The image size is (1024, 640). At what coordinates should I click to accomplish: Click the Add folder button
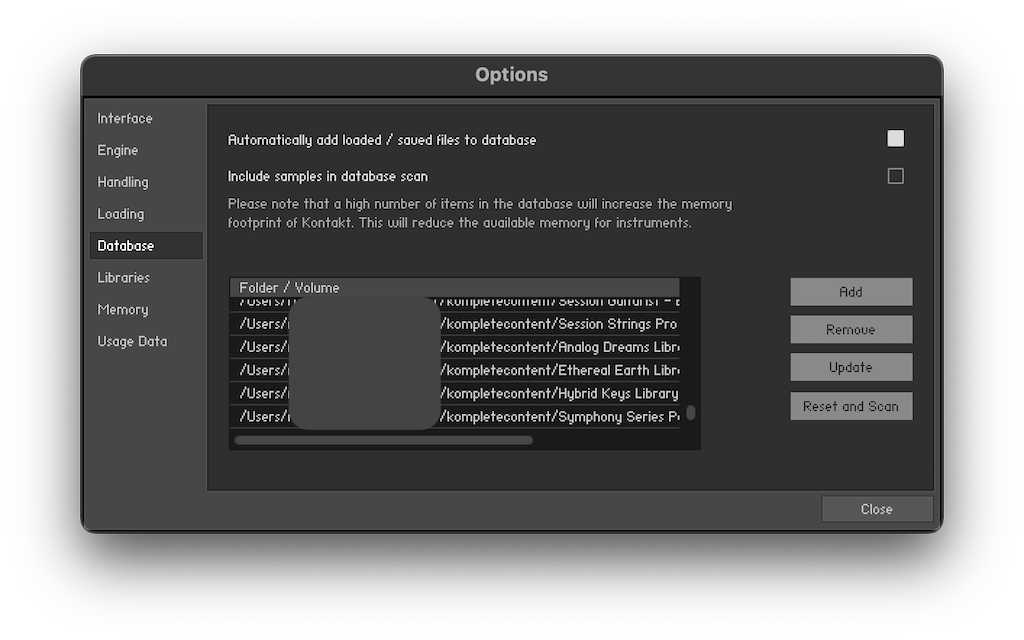(x=851, y=292)
